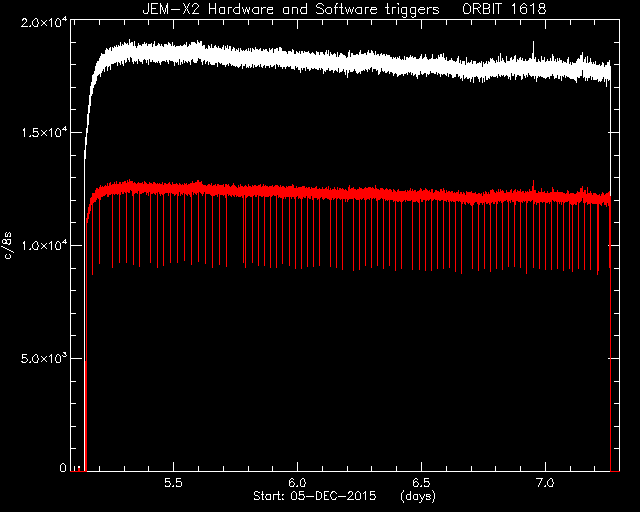Click the '(days)' x-axis unit text
The width and height of the screenshot is (640, 512).
[418, 496]
